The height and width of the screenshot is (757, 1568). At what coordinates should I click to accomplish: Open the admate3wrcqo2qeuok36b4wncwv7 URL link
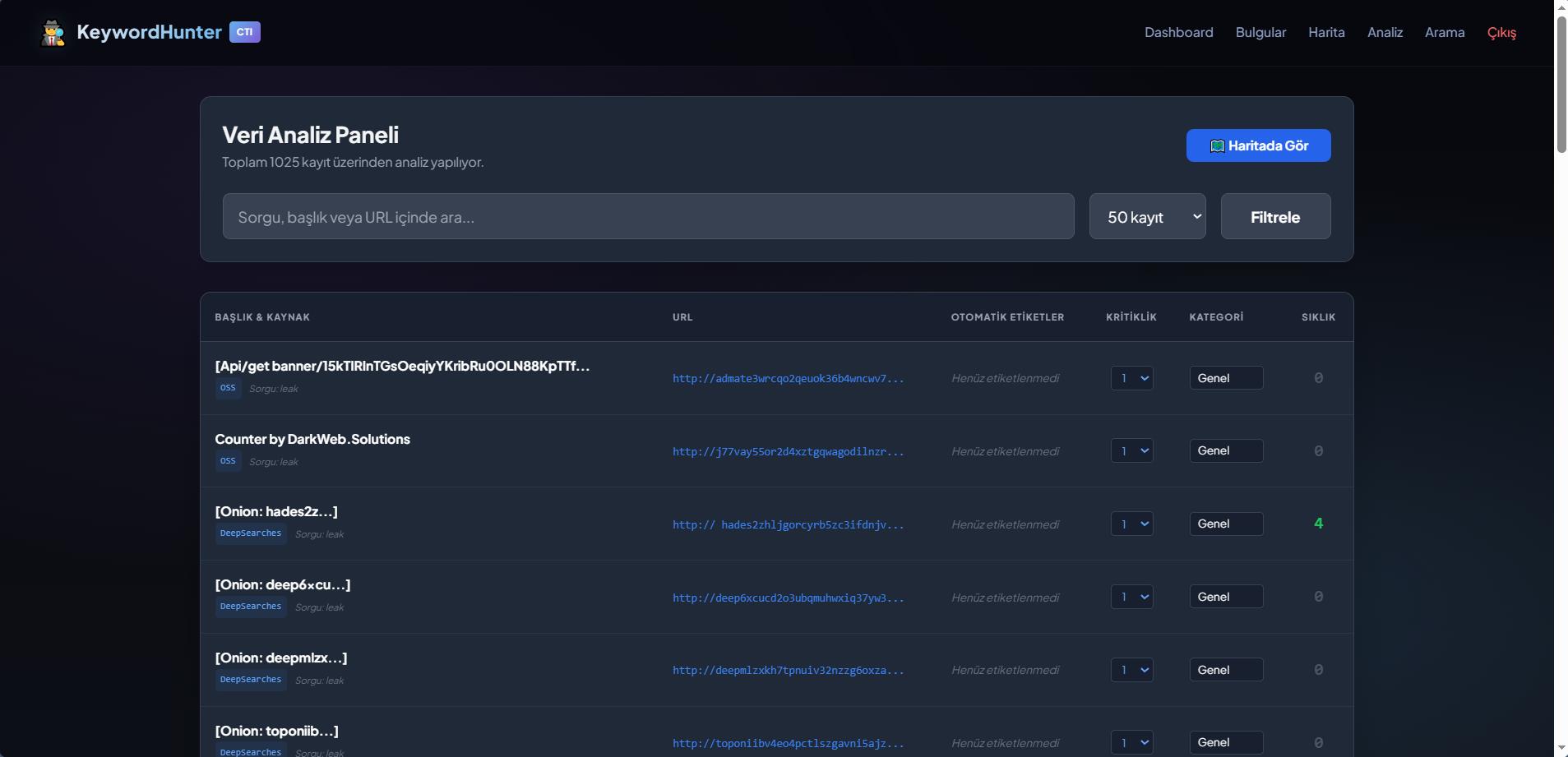788,378
